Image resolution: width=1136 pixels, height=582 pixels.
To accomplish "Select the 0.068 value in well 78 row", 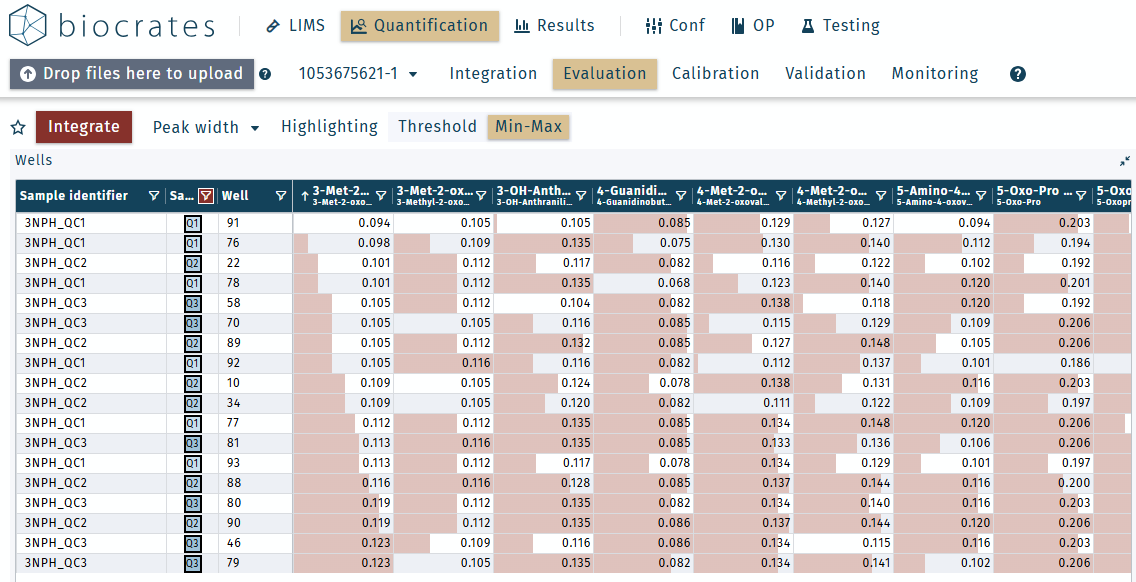I will click(643, 283).
